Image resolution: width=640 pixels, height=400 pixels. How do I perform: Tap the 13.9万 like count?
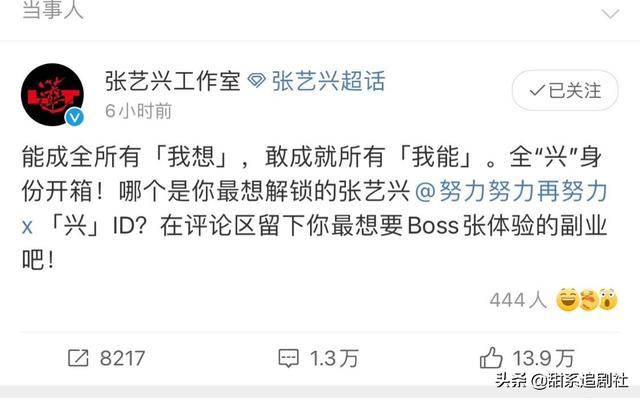click(x=544, y=358)
